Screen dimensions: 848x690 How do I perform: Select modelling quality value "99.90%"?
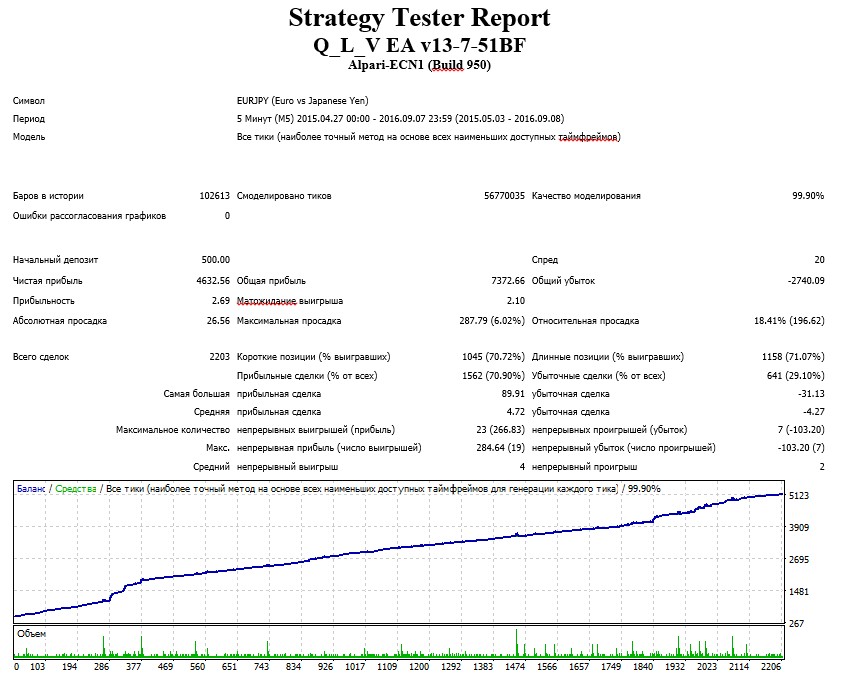tap(808, 196)
